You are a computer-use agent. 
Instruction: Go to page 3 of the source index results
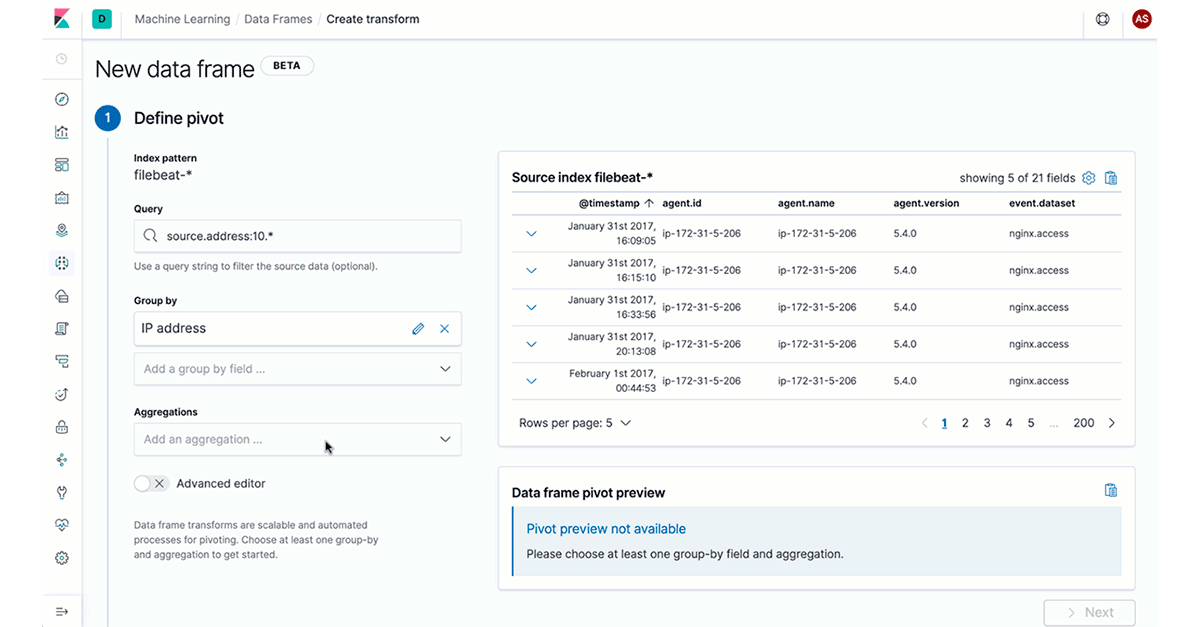point(986,423)
